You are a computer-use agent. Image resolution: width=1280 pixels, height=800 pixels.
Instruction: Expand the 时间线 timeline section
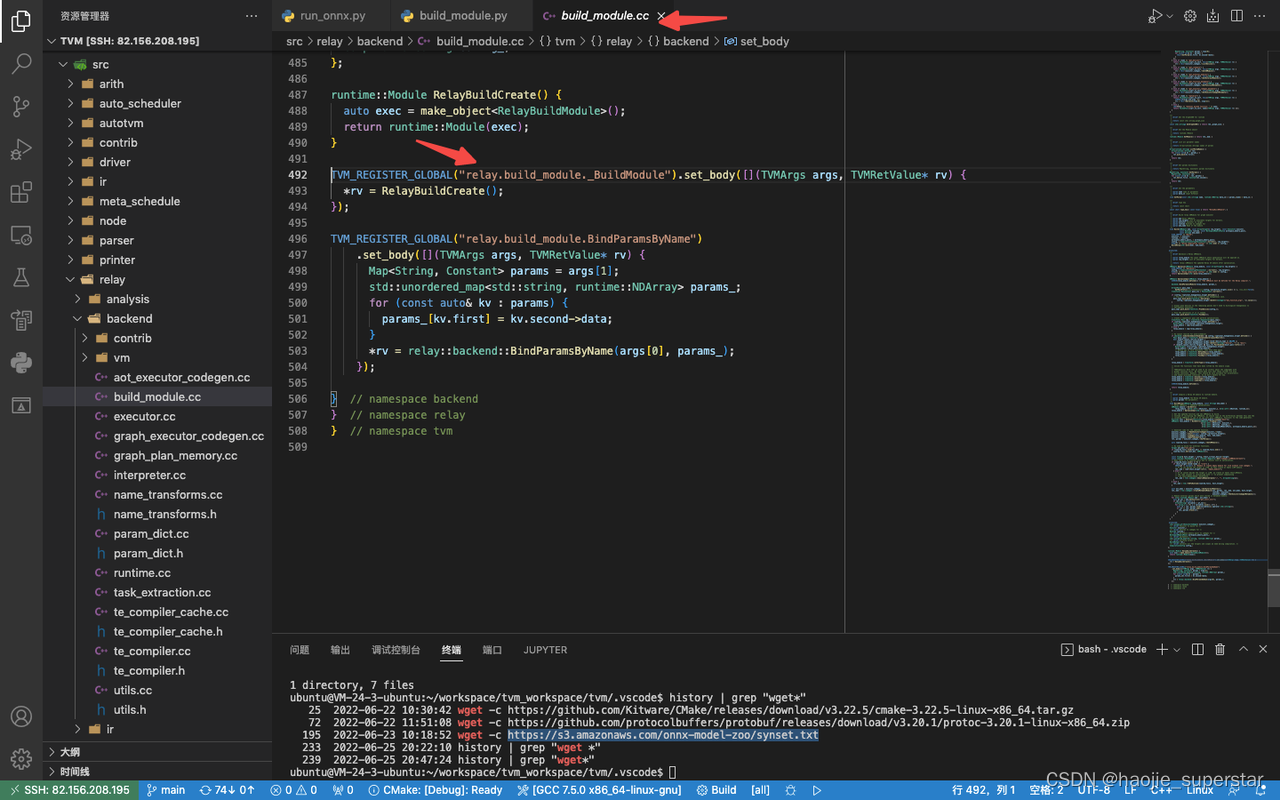157,771
